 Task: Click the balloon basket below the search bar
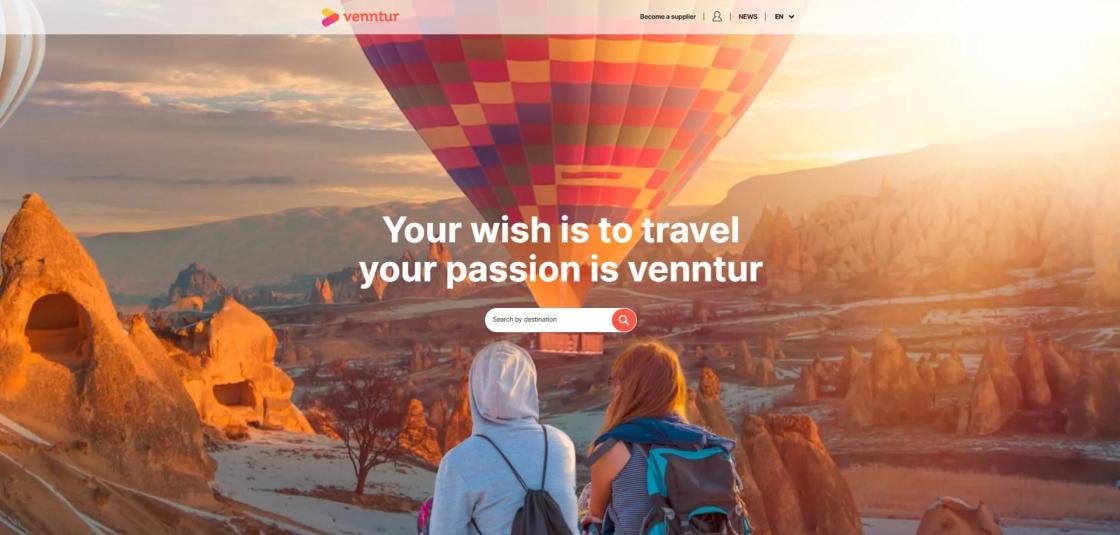[571, 343]
